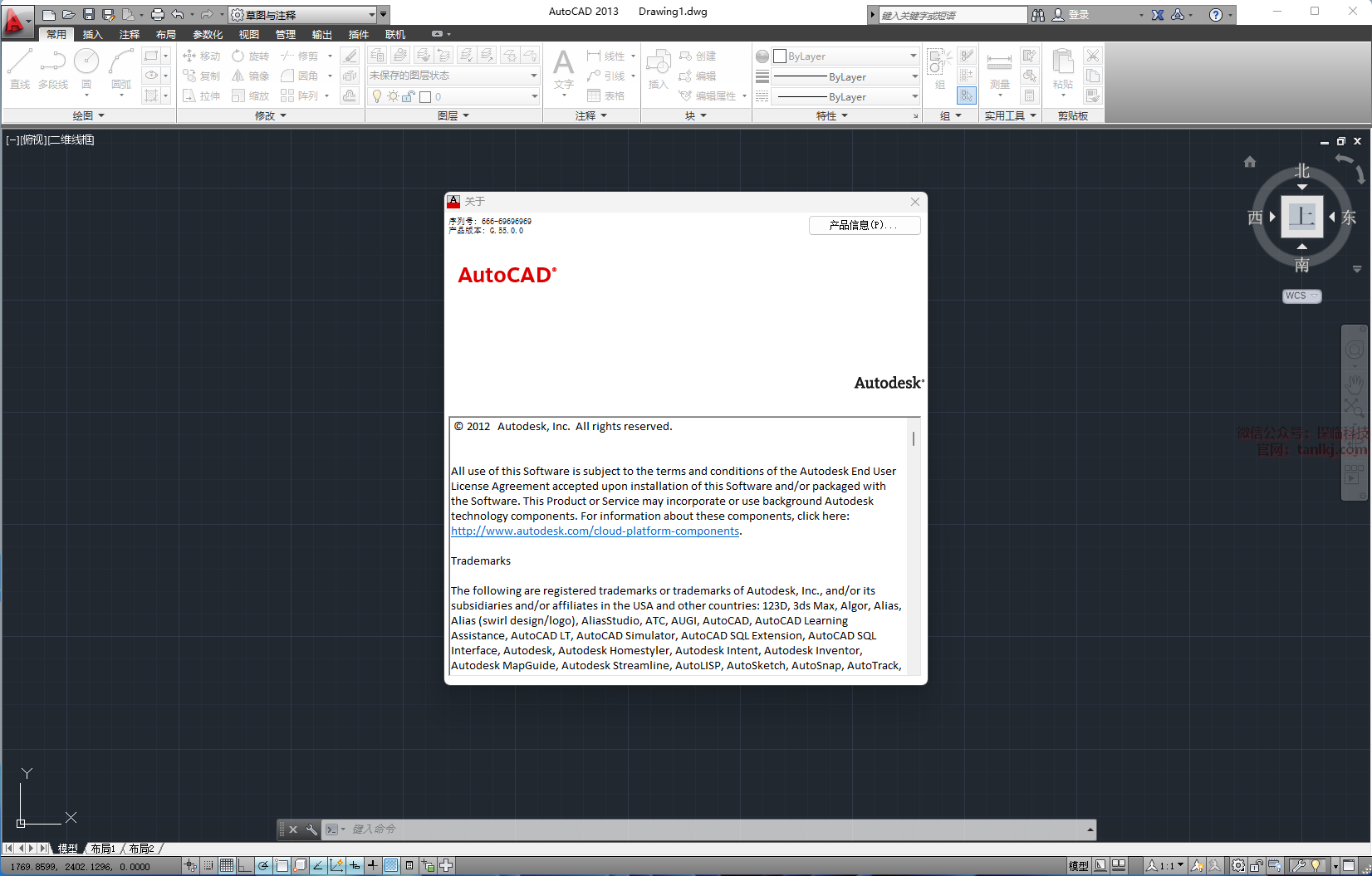Click the Insert block (插入) icon
The height and width of the screenshot is (876, 1372).
point(658,68)
